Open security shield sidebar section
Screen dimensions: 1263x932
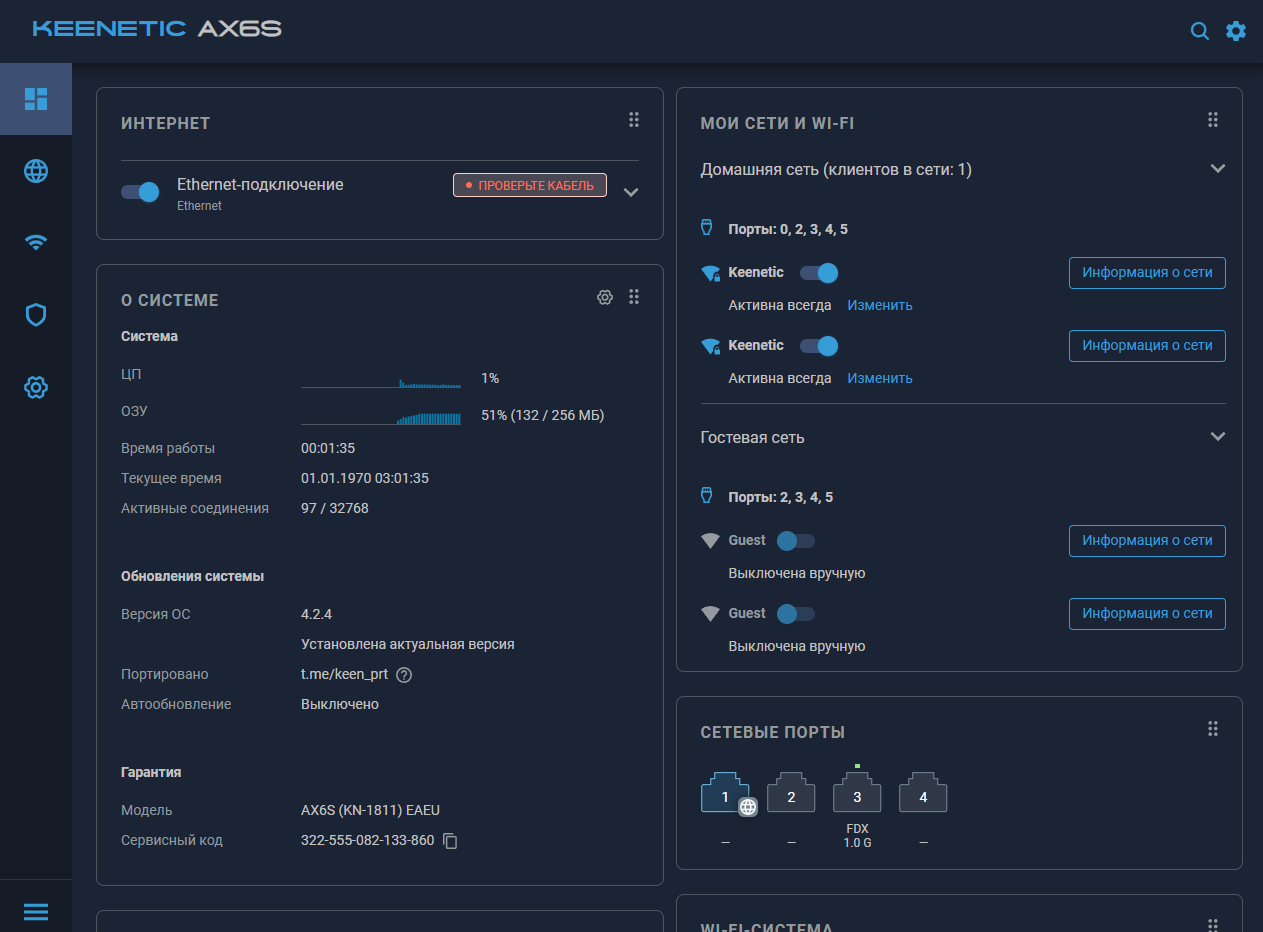coord(36,315)
